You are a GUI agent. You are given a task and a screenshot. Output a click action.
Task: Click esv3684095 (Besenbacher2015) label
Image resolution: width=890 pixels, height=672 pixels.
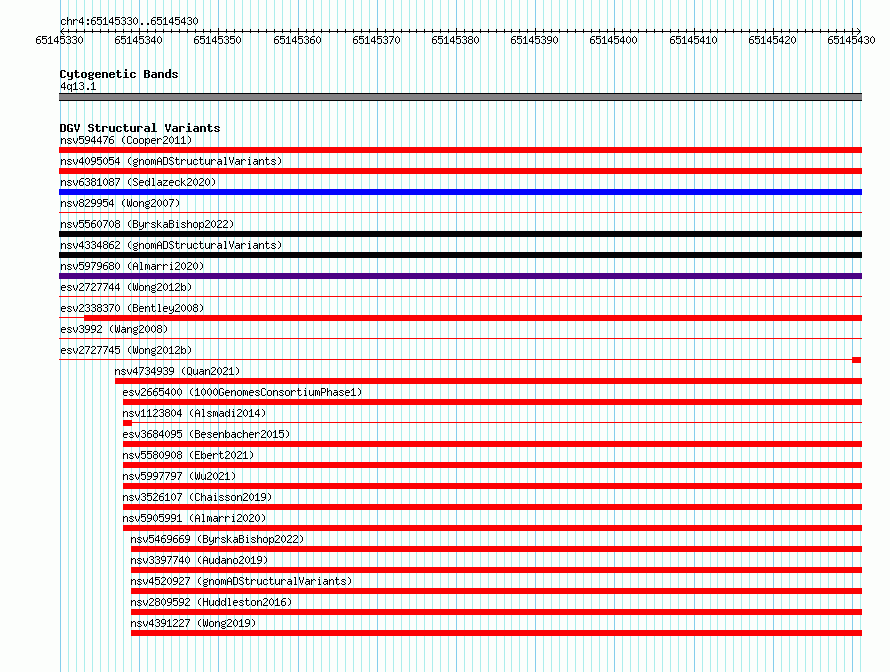click(206, 434)
